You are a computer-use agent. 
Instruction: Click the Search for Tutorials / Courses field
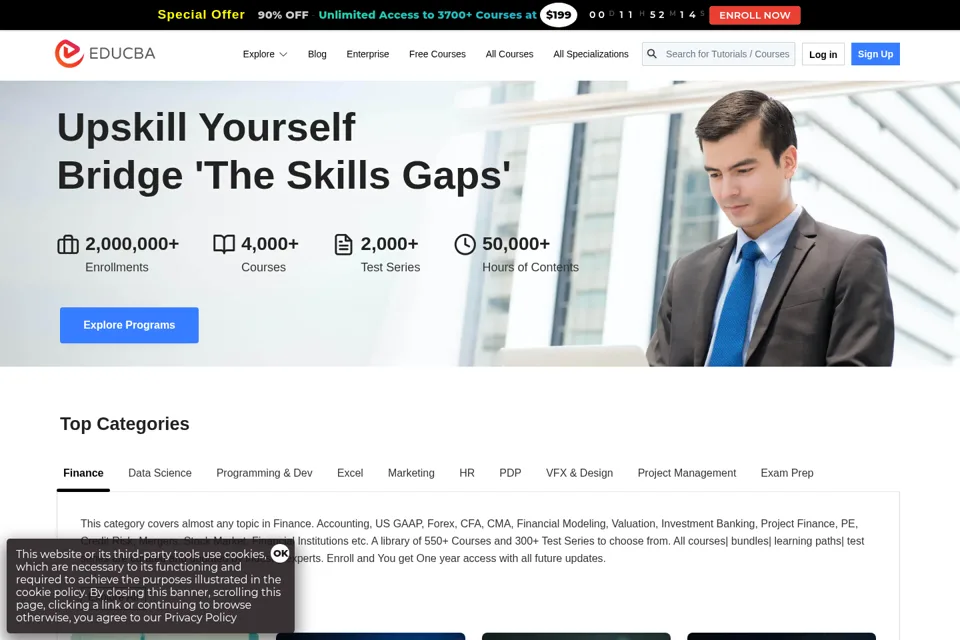pos(718,54)
